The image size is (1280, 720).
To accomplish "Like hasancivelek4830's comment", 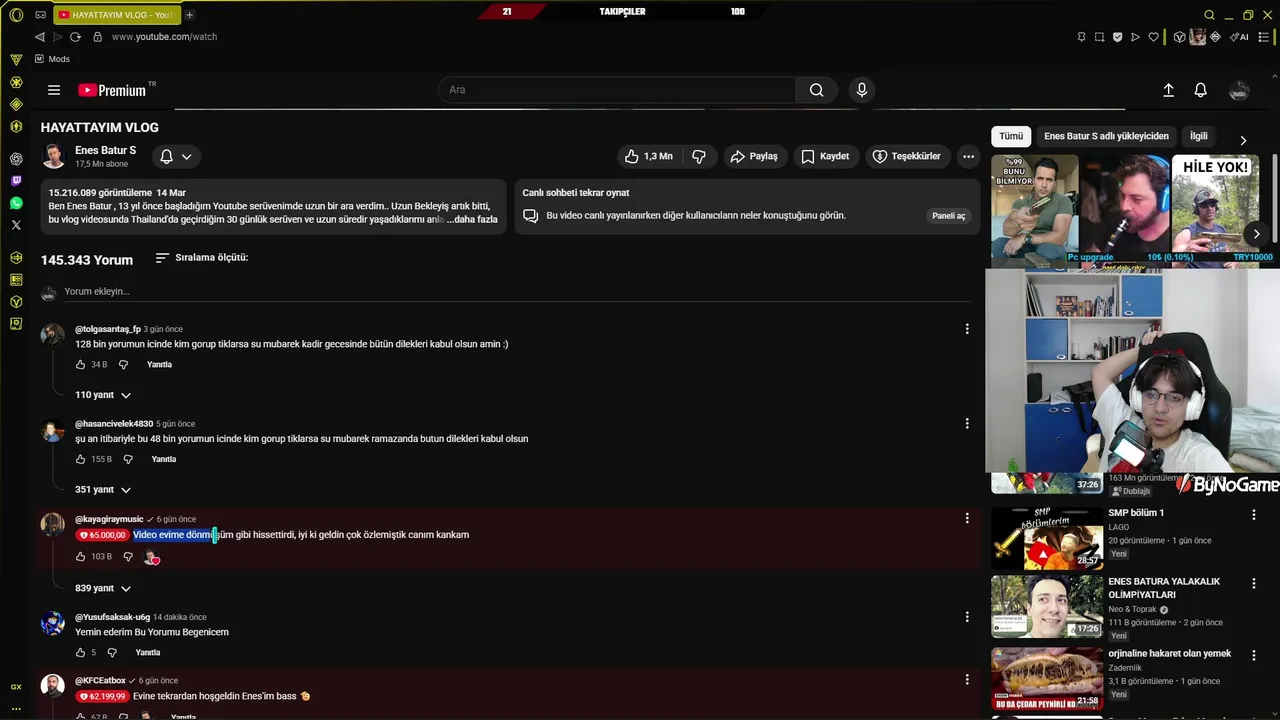I will pyautogui.click(x=81, y=460).
